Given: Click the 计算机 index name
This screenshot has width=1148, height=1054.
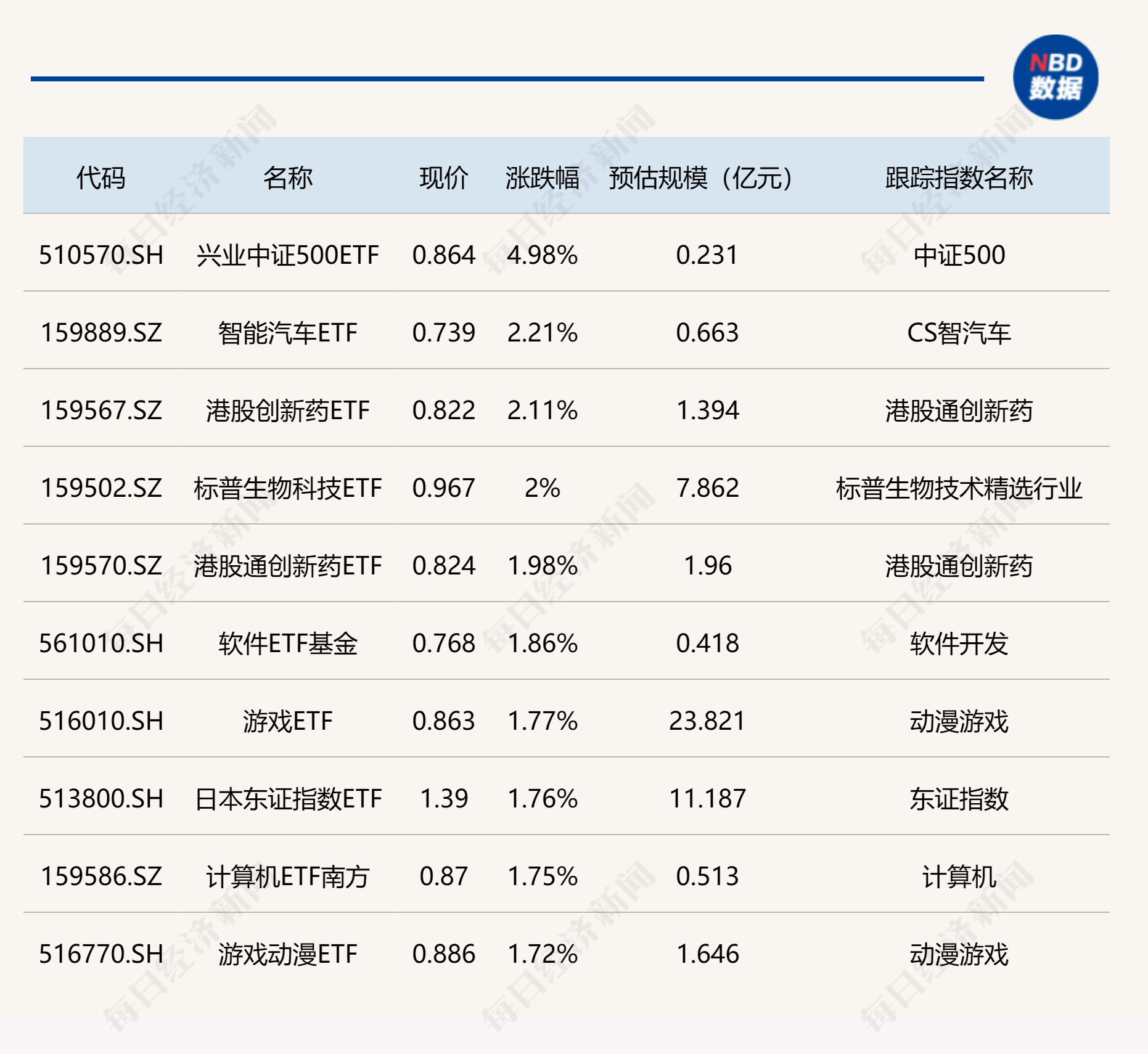Looking at the screenshot, I should coord(959,876).
